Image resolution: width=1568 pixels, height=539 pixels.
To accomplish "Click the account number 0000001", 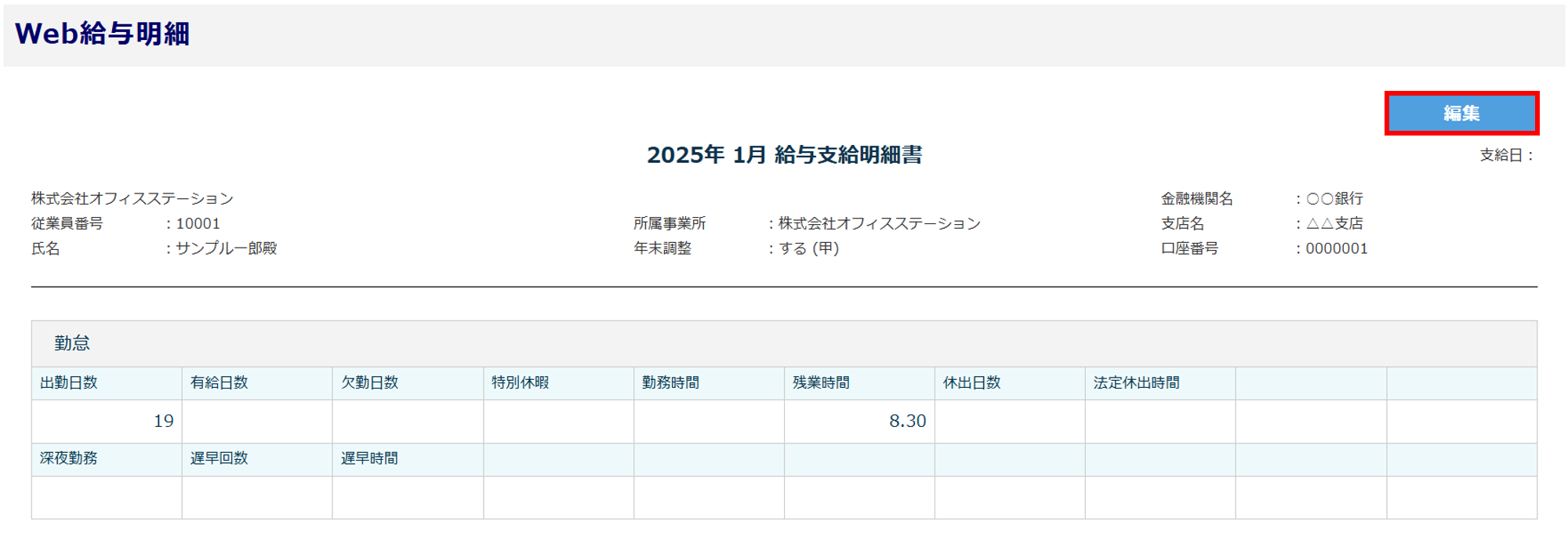I will coord(1336,248).
